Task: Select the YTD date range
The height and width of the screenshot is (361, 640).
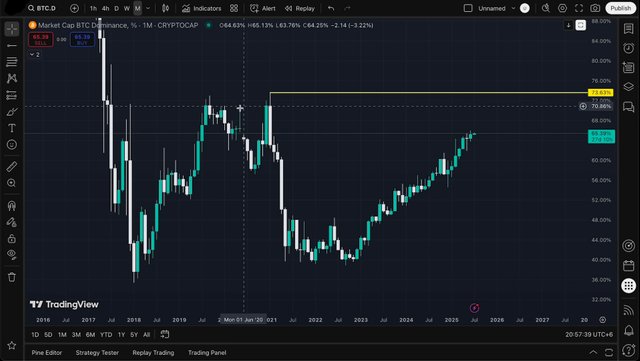Action: click(x=106, y=334)
